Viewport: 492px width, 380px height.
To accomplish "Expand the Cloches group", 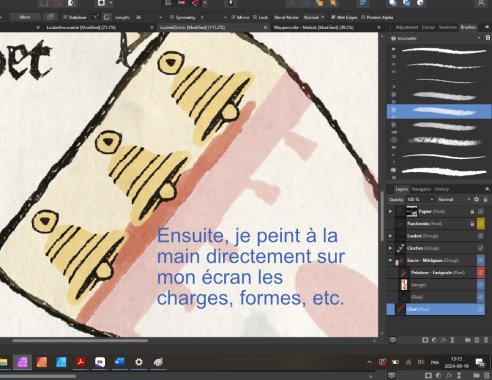I will click(x=390, y=248).
